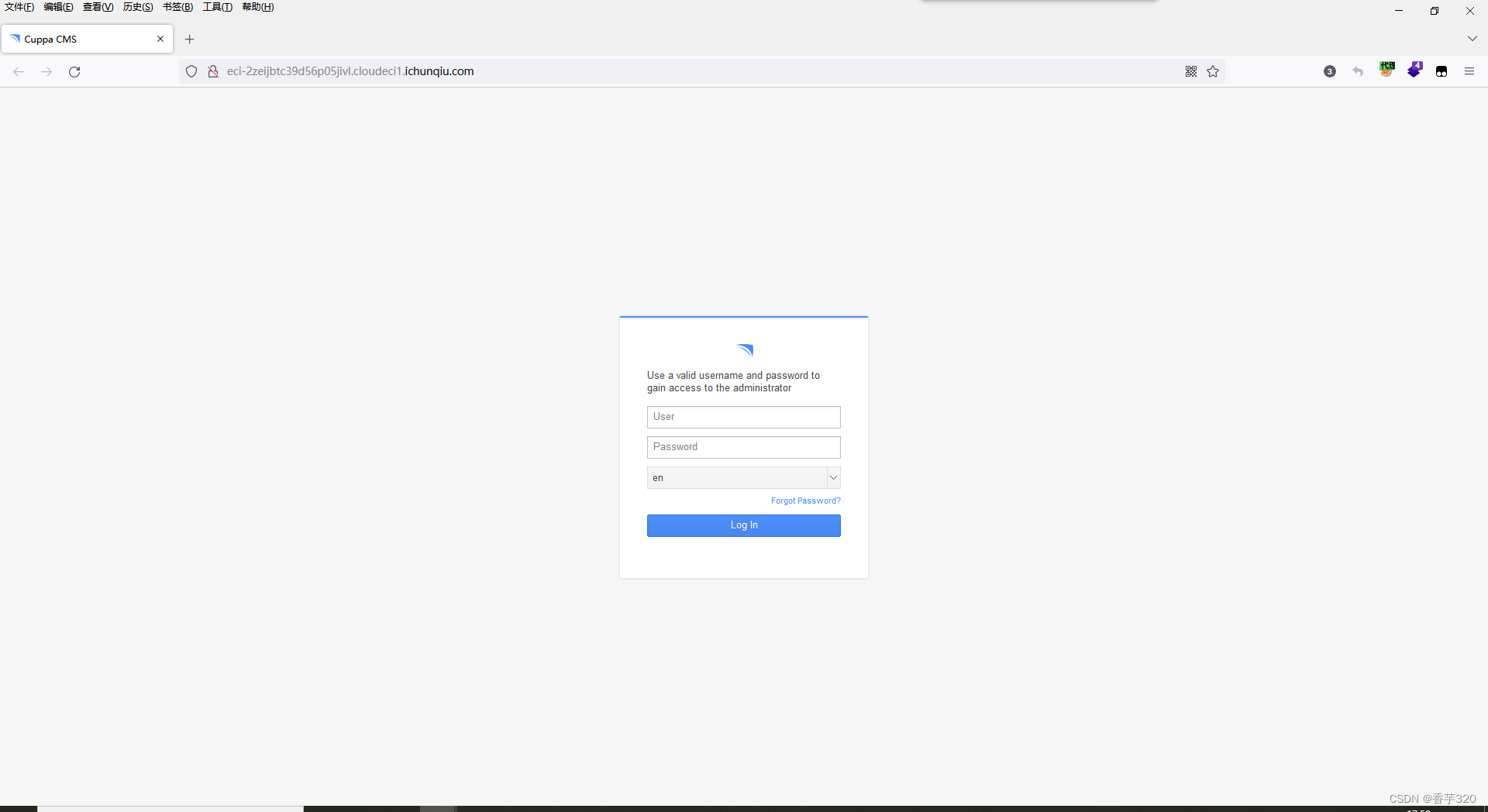1488x812 pixels.
Task: Open the Firefox hamburger menu
Action: [1469, 71]
